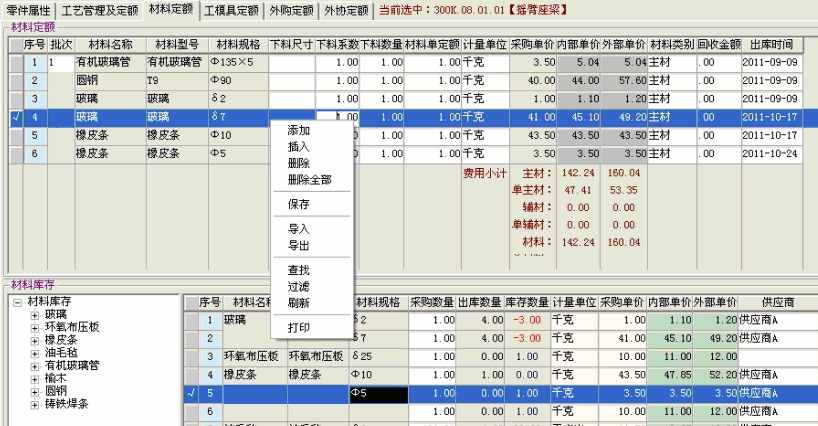818x426 pixels.
Task: Click the 有机玻璃管 material name cell
Action: point(110,63)
